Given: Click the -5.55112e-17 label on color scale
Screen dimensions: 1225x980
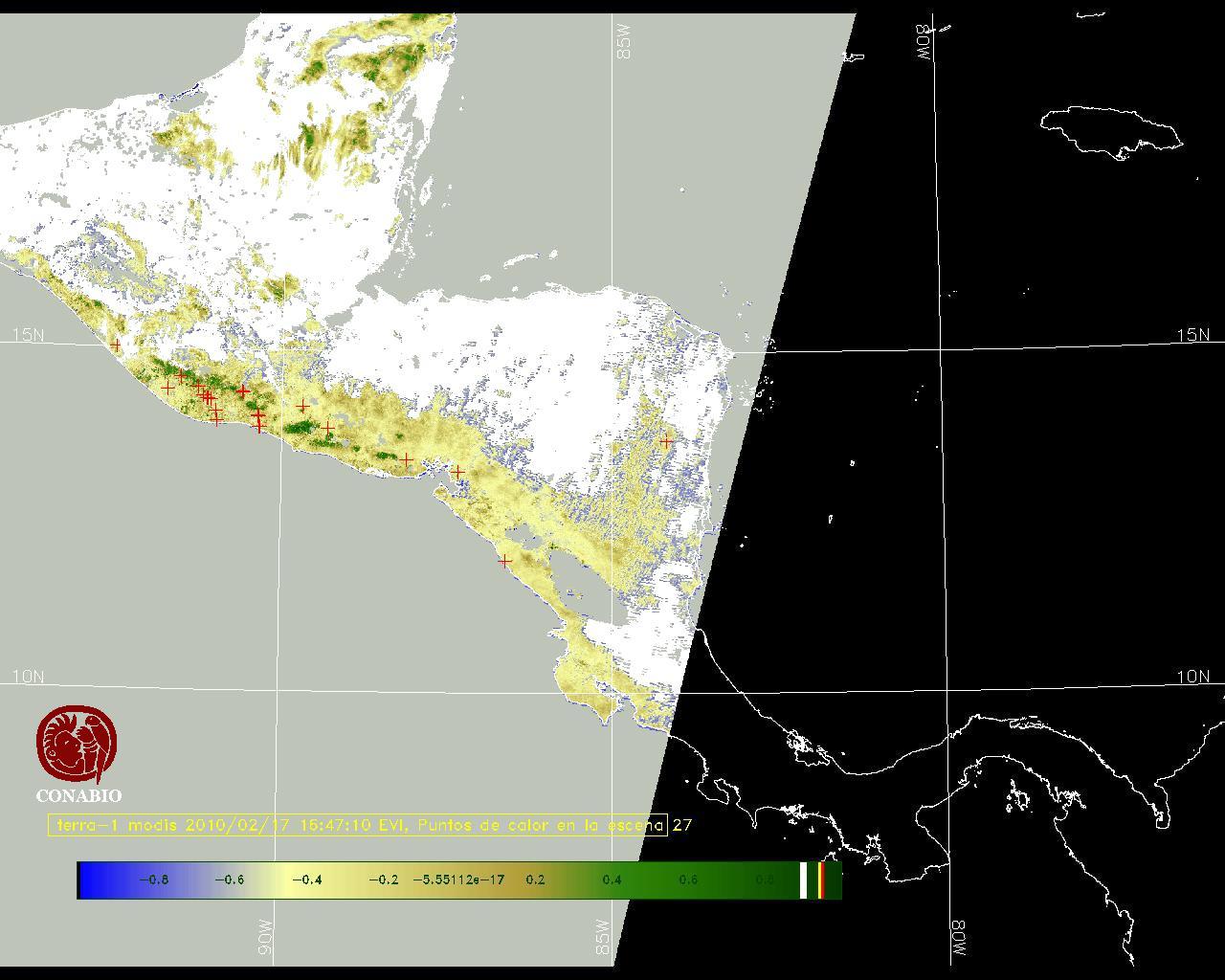Looking at the screenshot, I should point(458,880).
